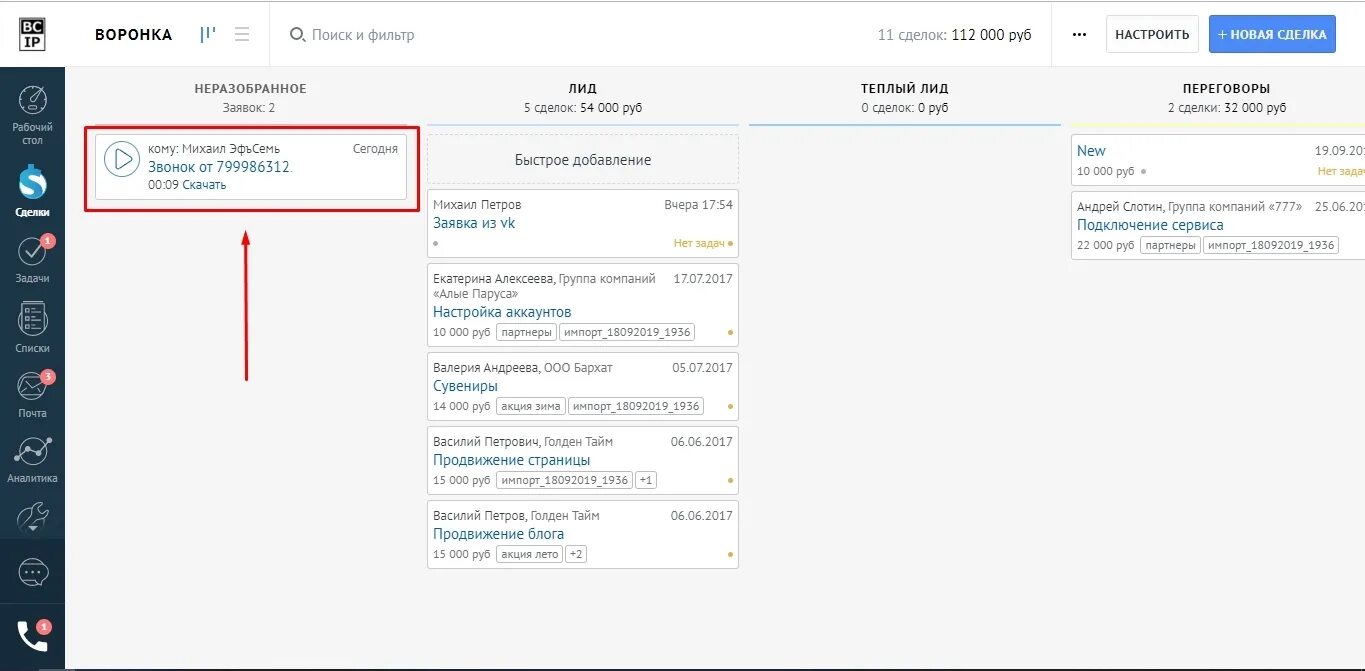Play the call recording from 799986312

pos(122,159)
